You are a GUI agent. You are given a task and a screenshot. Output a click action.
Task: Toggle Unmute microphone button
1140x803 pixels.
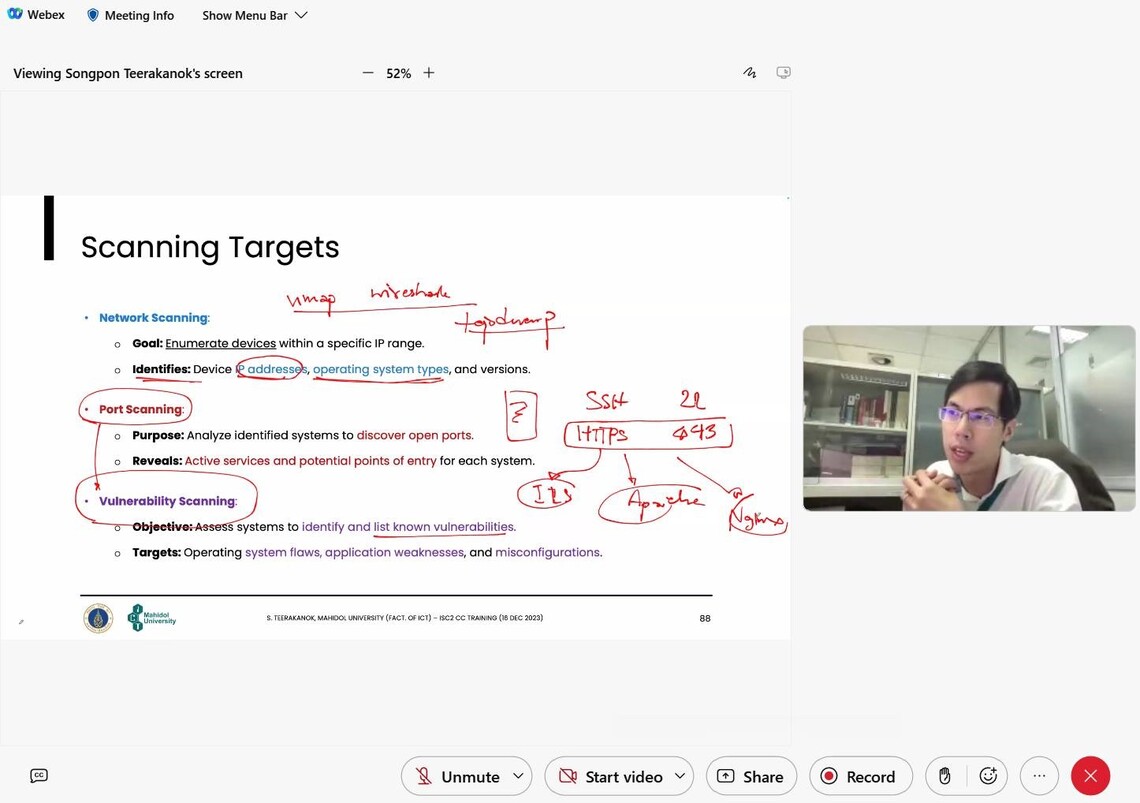(458, 776)
